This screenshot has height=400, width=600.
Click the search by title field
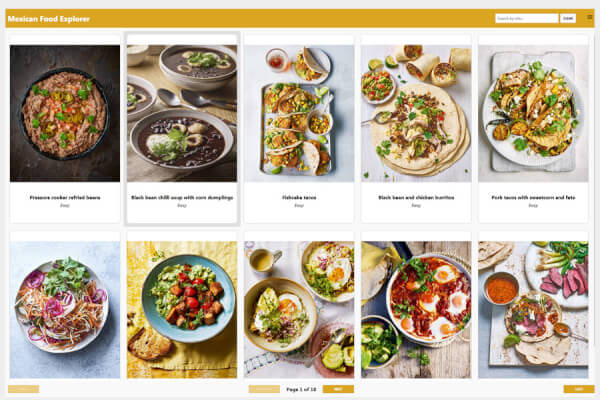[x=527, y=18]
